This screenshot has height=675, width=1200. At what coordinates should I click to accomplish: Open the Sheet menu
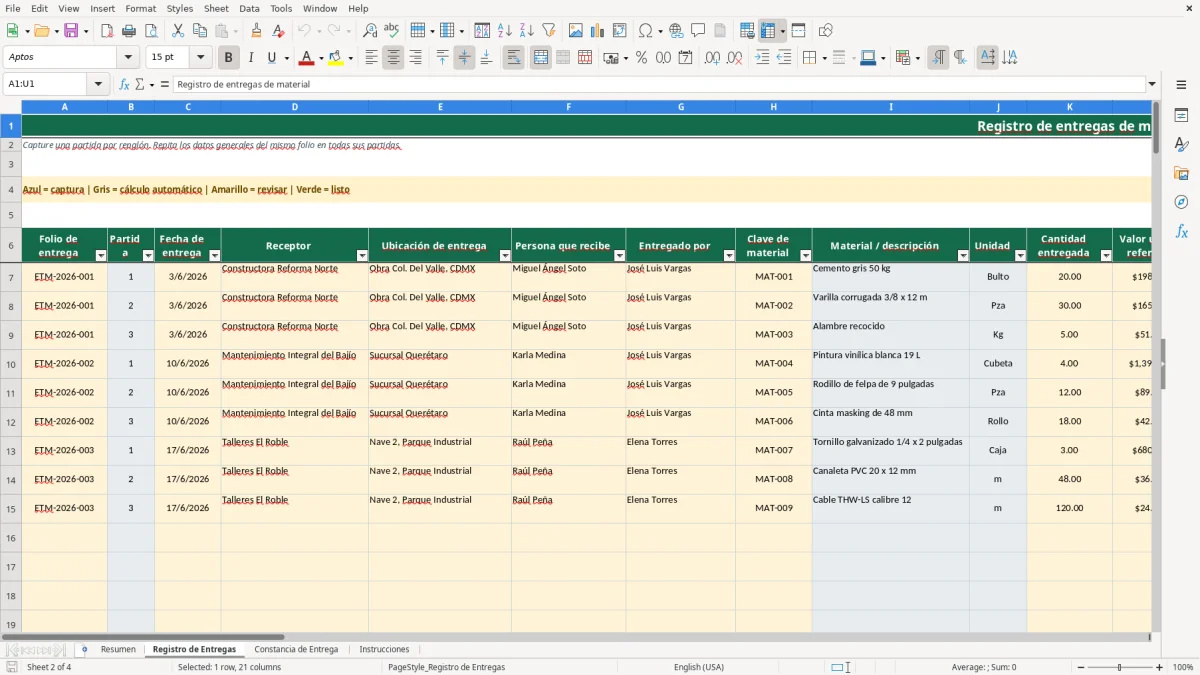tap(216, 8)
